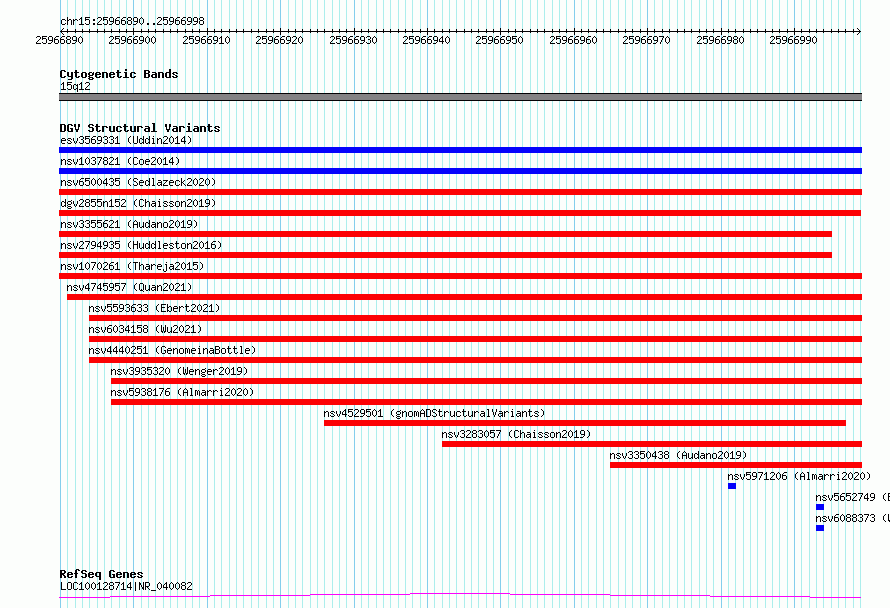Click the blue bar under esv3569331
The image size is (890, 608).
point(460,150)
